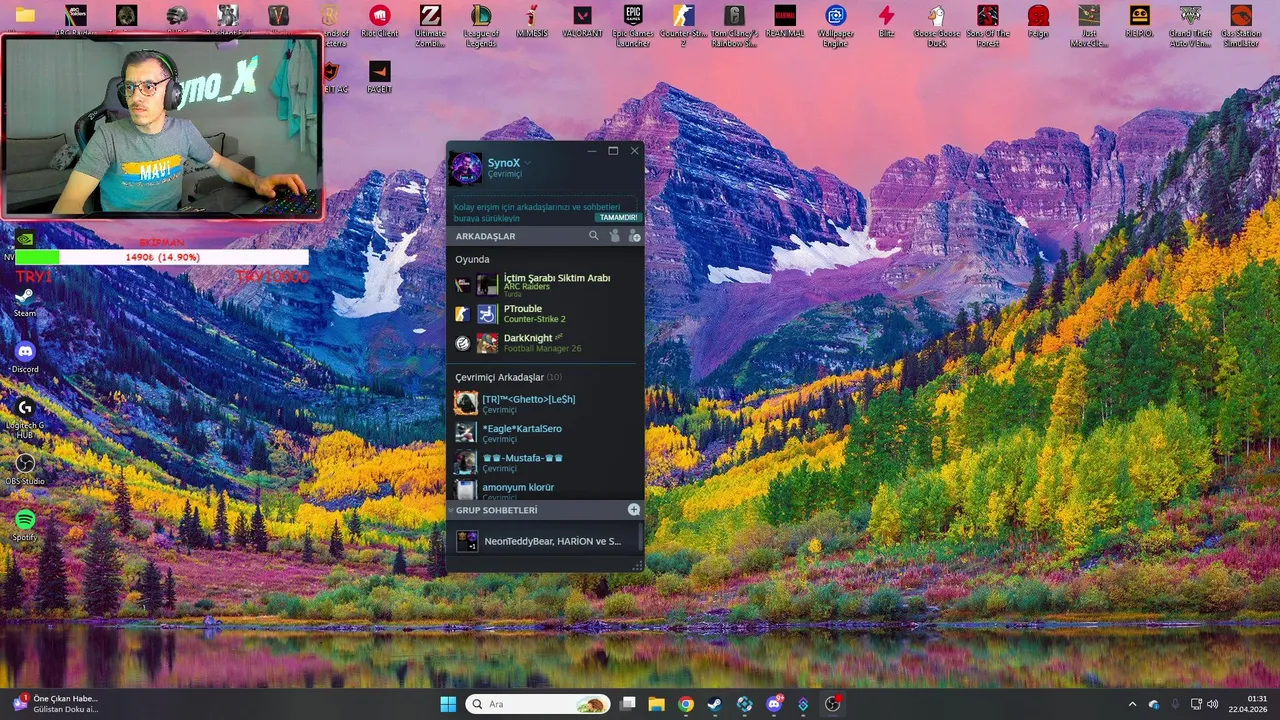This screenshot has height=720, width=1280.
Task: Open Logitech G HUB desktop shortcut
Action: coord(25,418)
